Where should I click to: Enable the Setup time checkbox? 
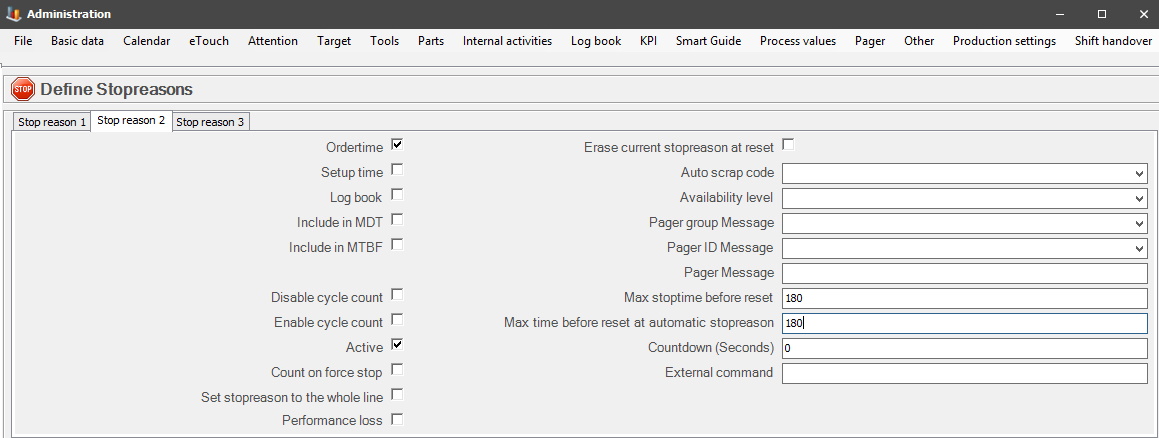[x=397, y=170]
